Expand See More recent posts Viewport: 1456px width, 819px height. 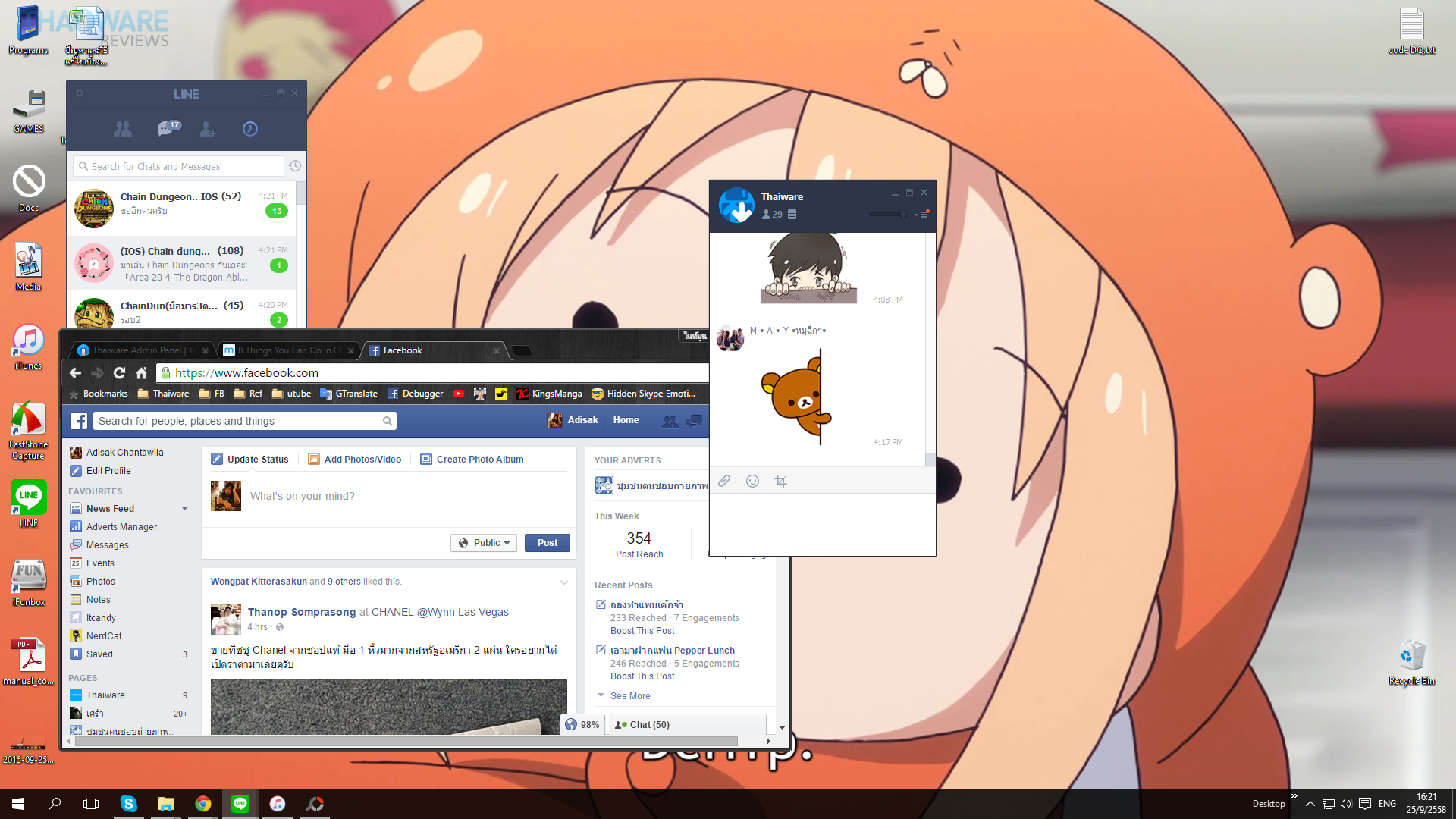pos(629,696)
